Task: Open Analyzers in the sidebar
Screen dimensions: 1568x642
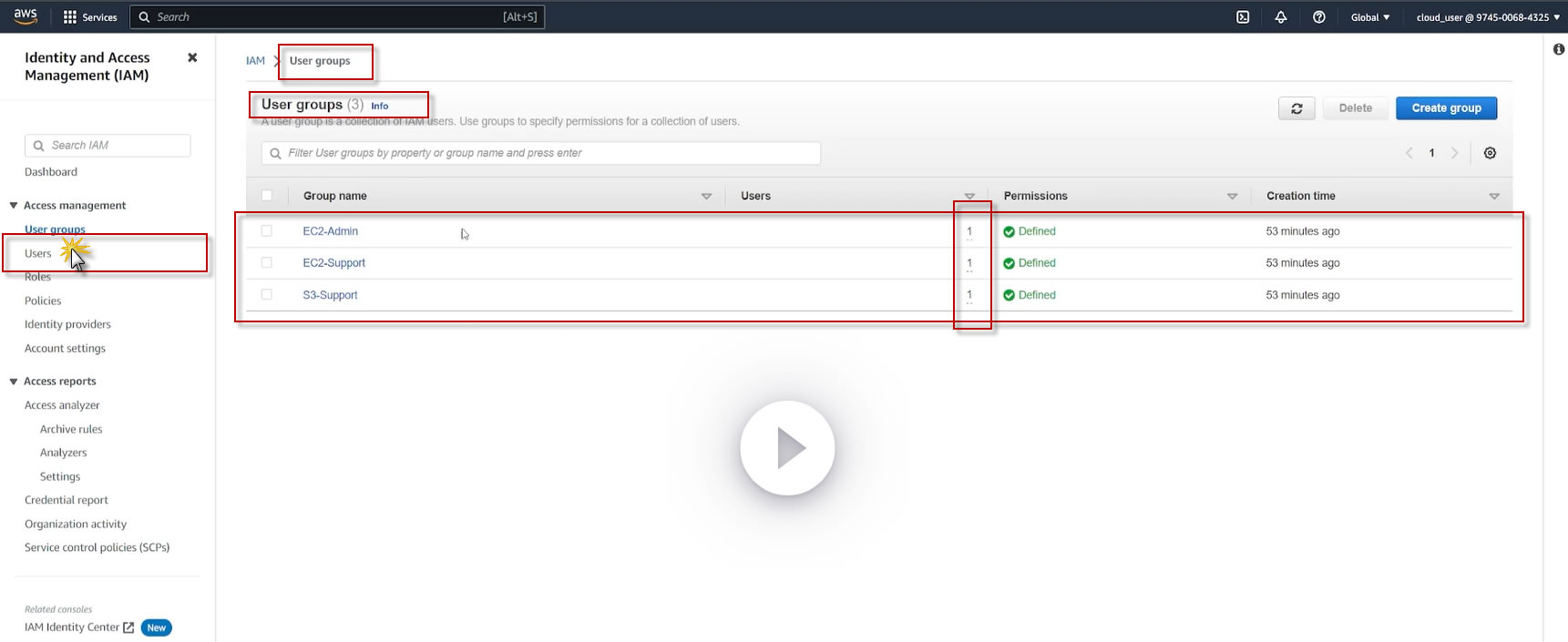Action: click(64, 453)
